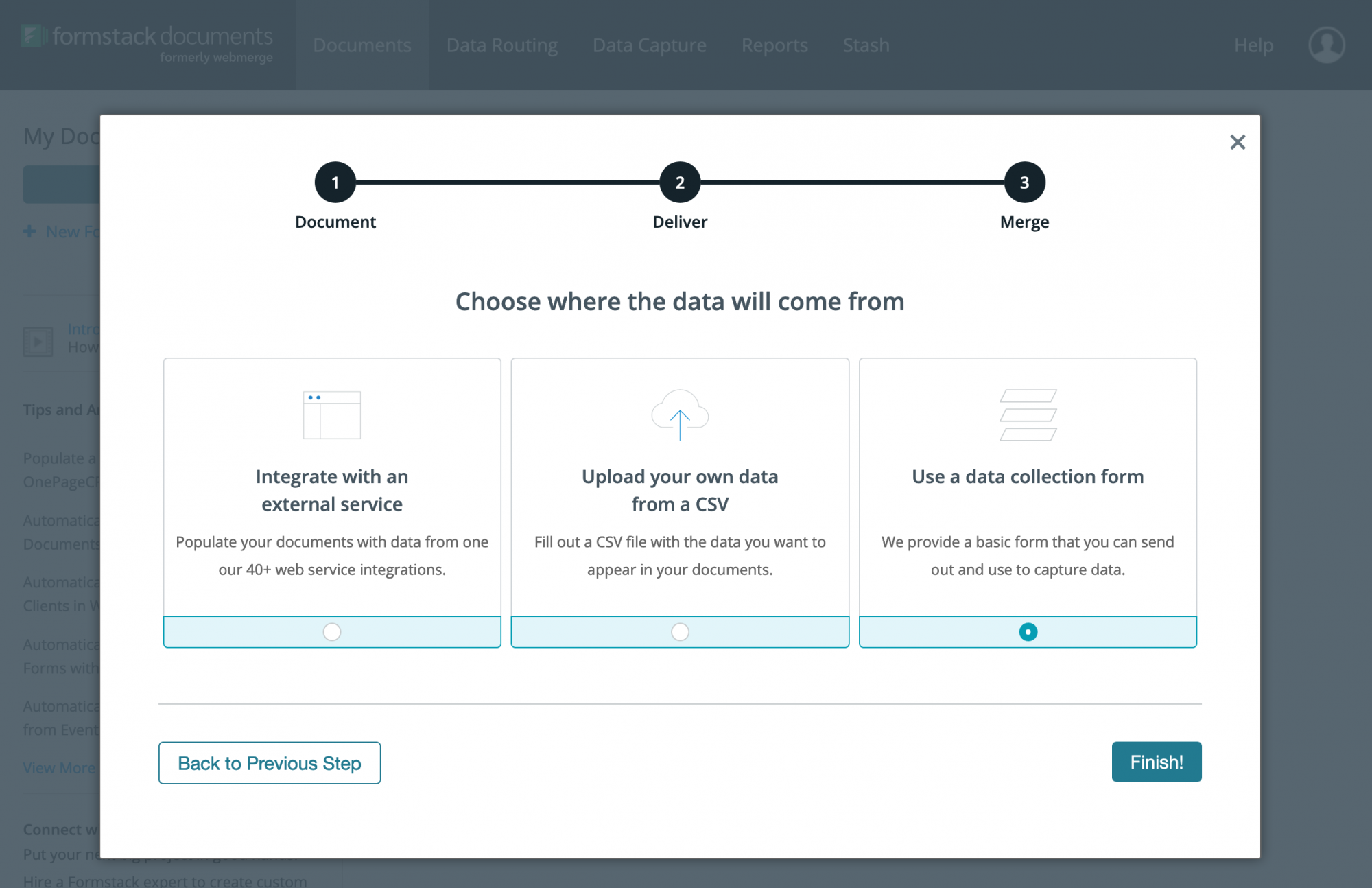The height and width of the screenshot is (888, 1372).
Task: Click step 1 Document circle
Action: tap(335, 183)
